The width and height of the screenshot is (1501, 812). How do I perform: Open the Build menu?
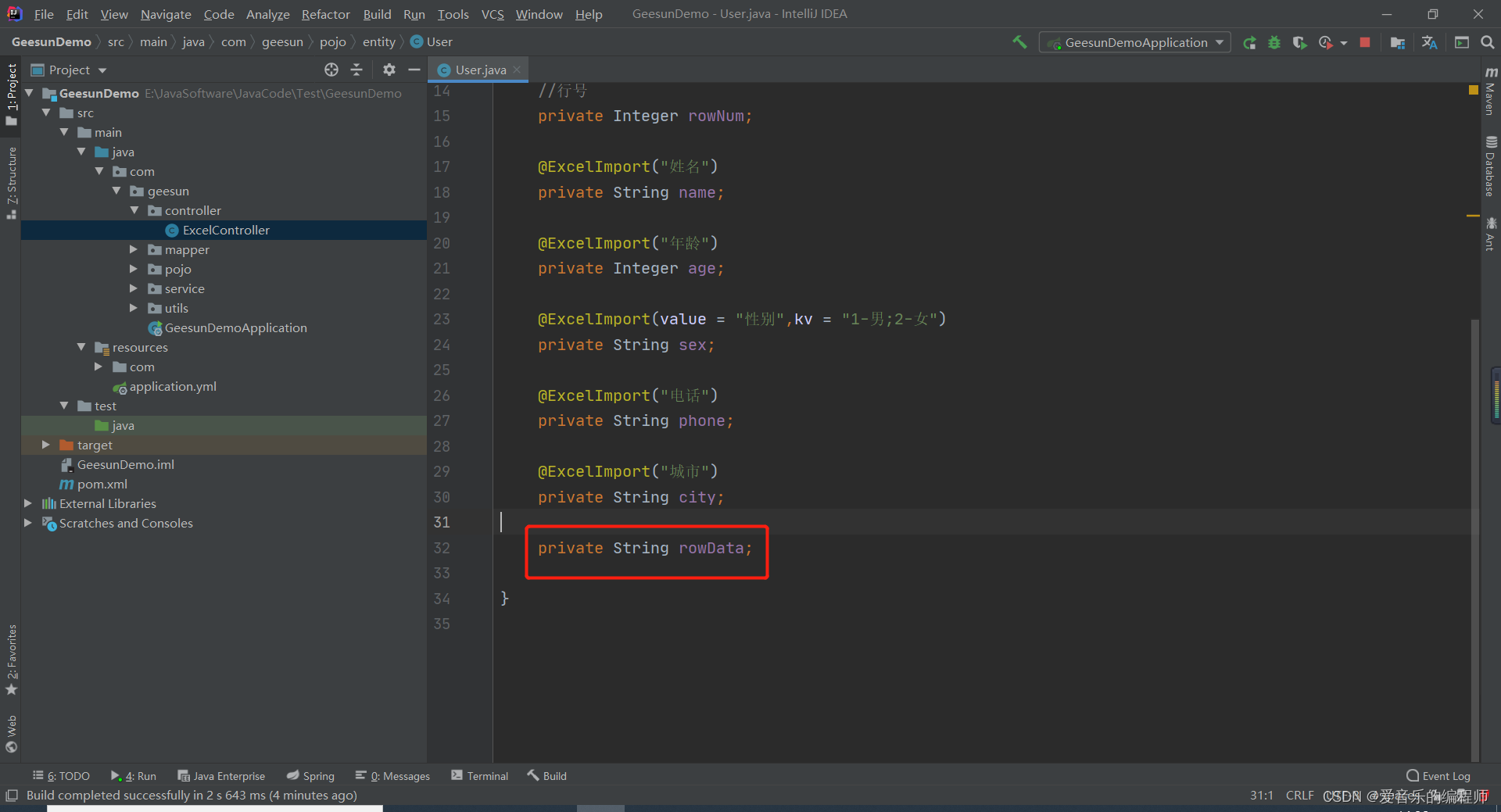click(x=377, y=14)
